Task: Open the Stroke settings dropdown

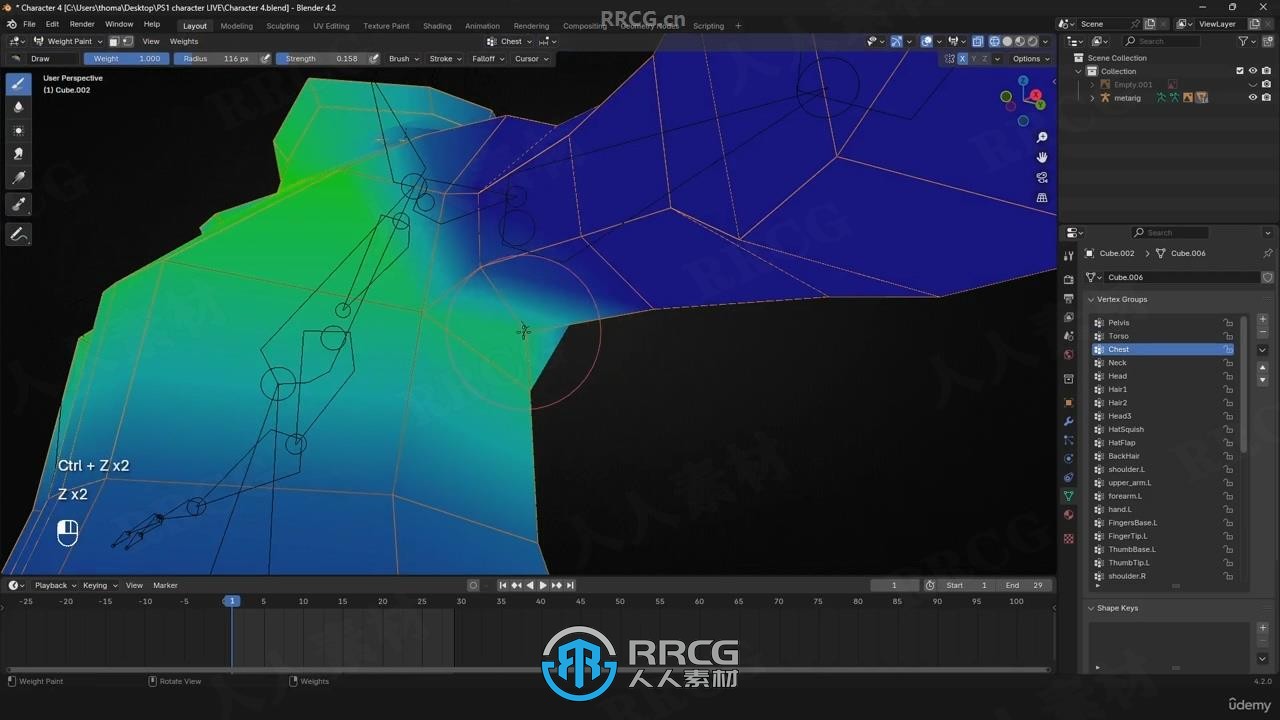Action: pos(445,59)
